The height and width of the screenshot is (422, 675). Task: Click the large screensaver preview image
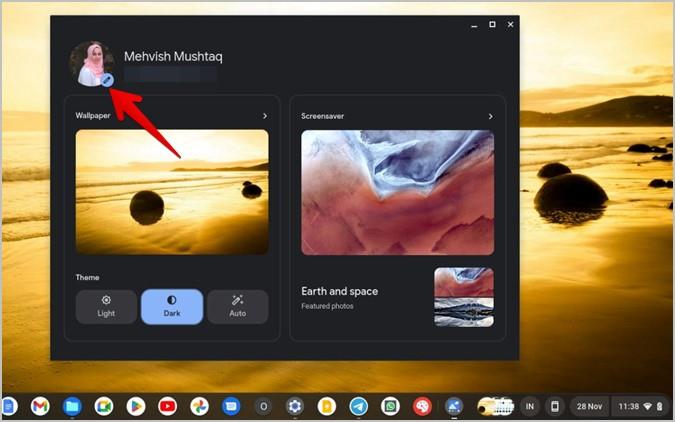point(397,192)
